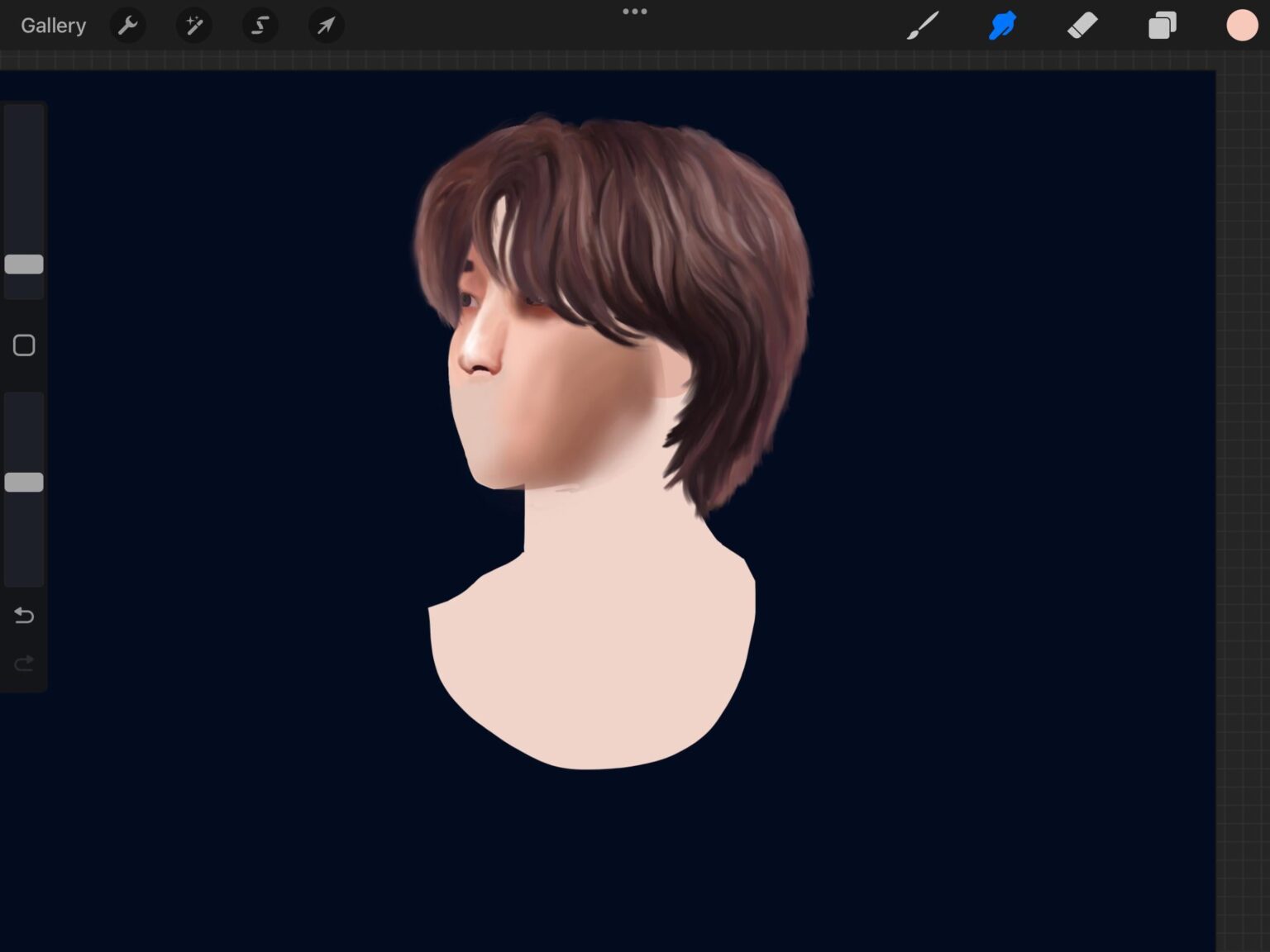Undo the last stroke

[x=24, y=616]
